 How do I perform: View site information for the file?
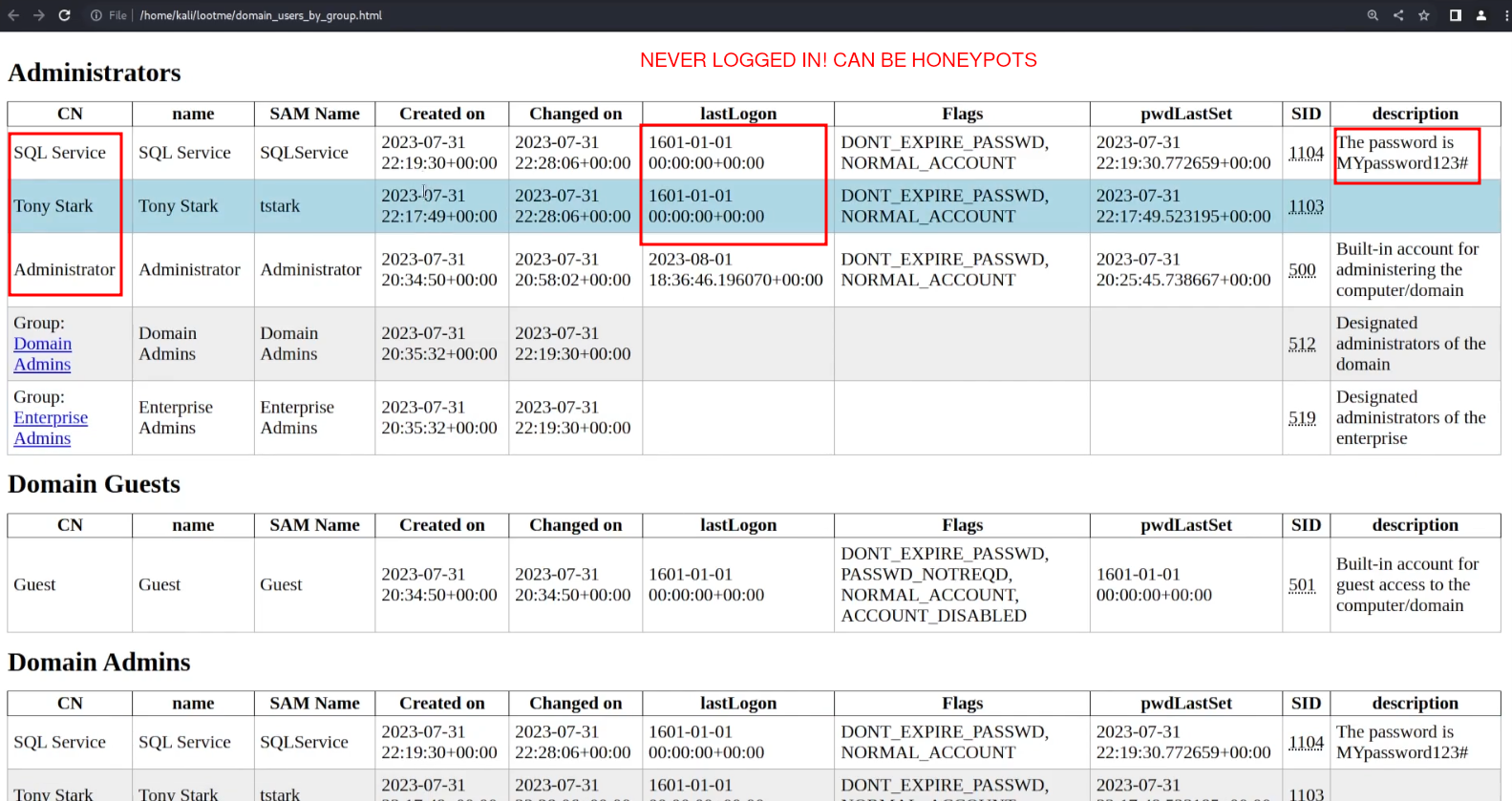pos(96,15)
